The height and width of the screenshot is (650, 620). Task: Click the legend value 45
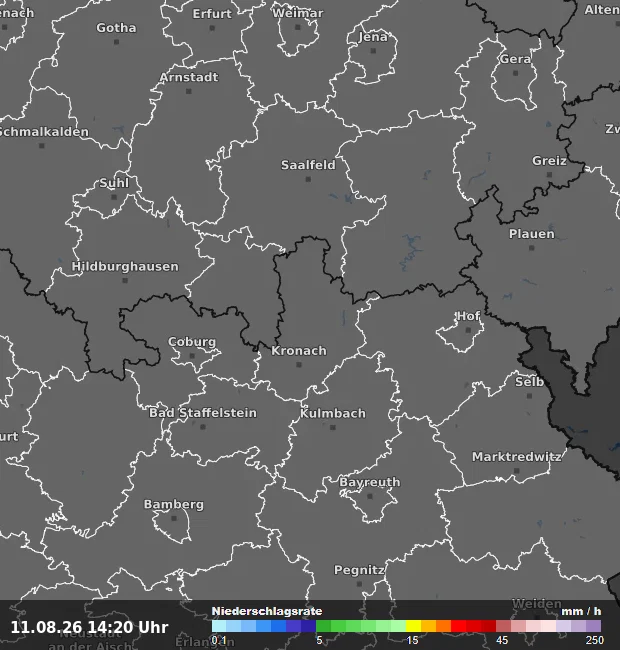click(502, 640)
